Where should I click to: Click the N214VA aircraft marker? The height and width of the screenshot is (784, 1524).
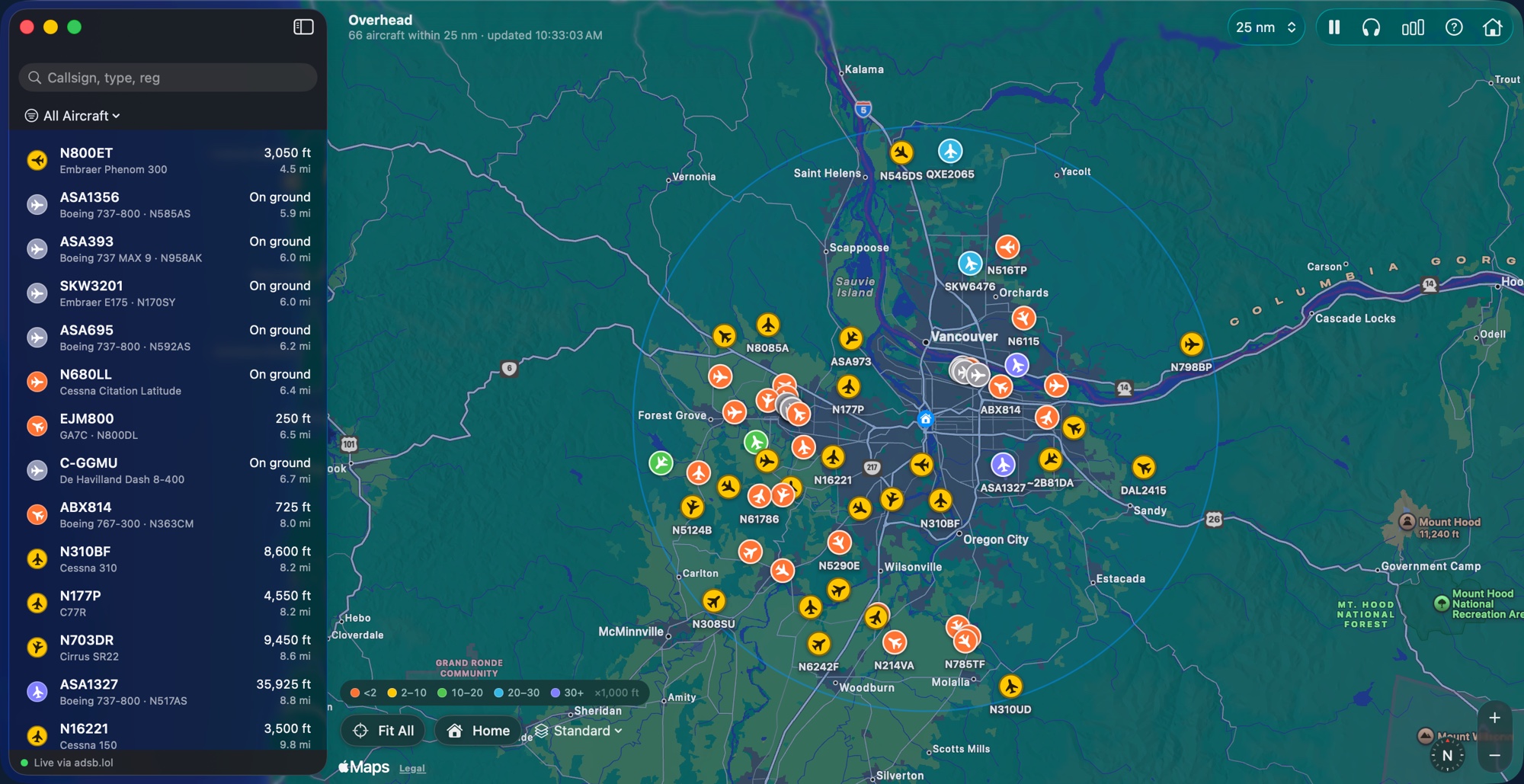pyautogui.click(x=895, y=642)
